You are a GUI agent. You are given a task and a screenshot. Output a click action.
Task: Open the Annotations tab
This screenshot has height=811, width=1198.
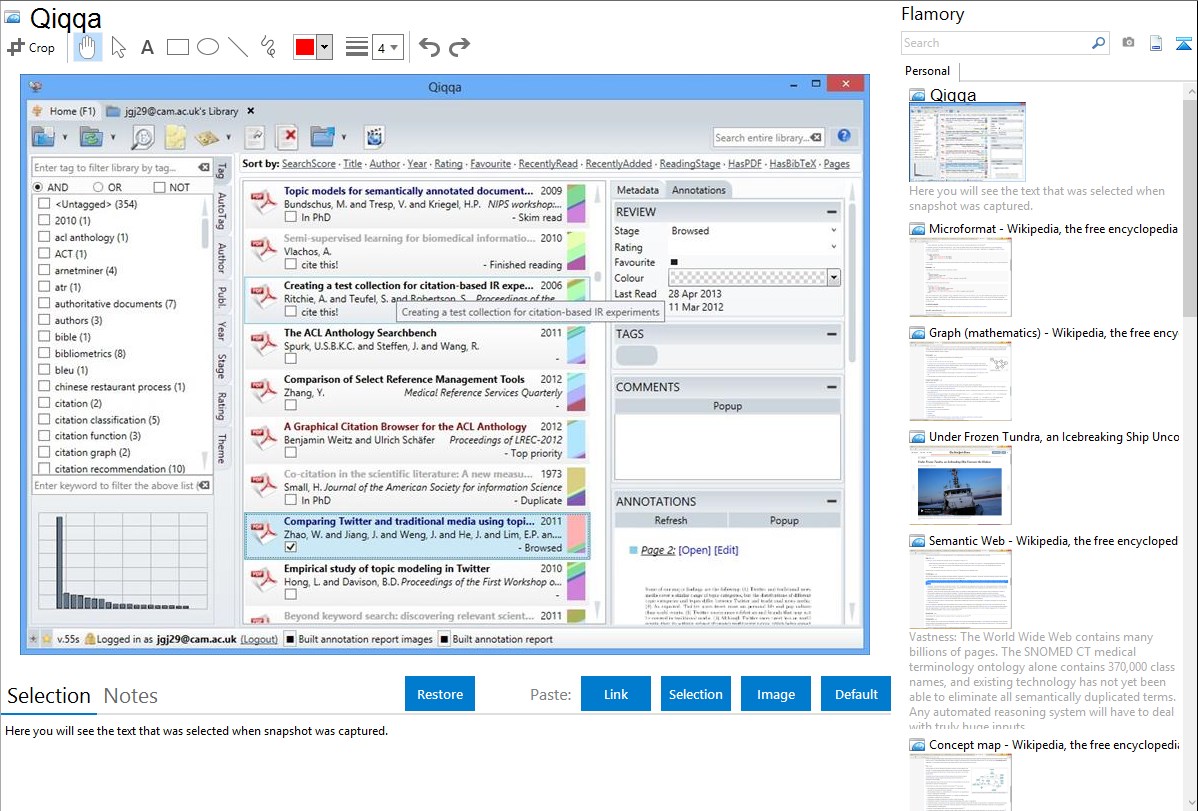(698, 190)
